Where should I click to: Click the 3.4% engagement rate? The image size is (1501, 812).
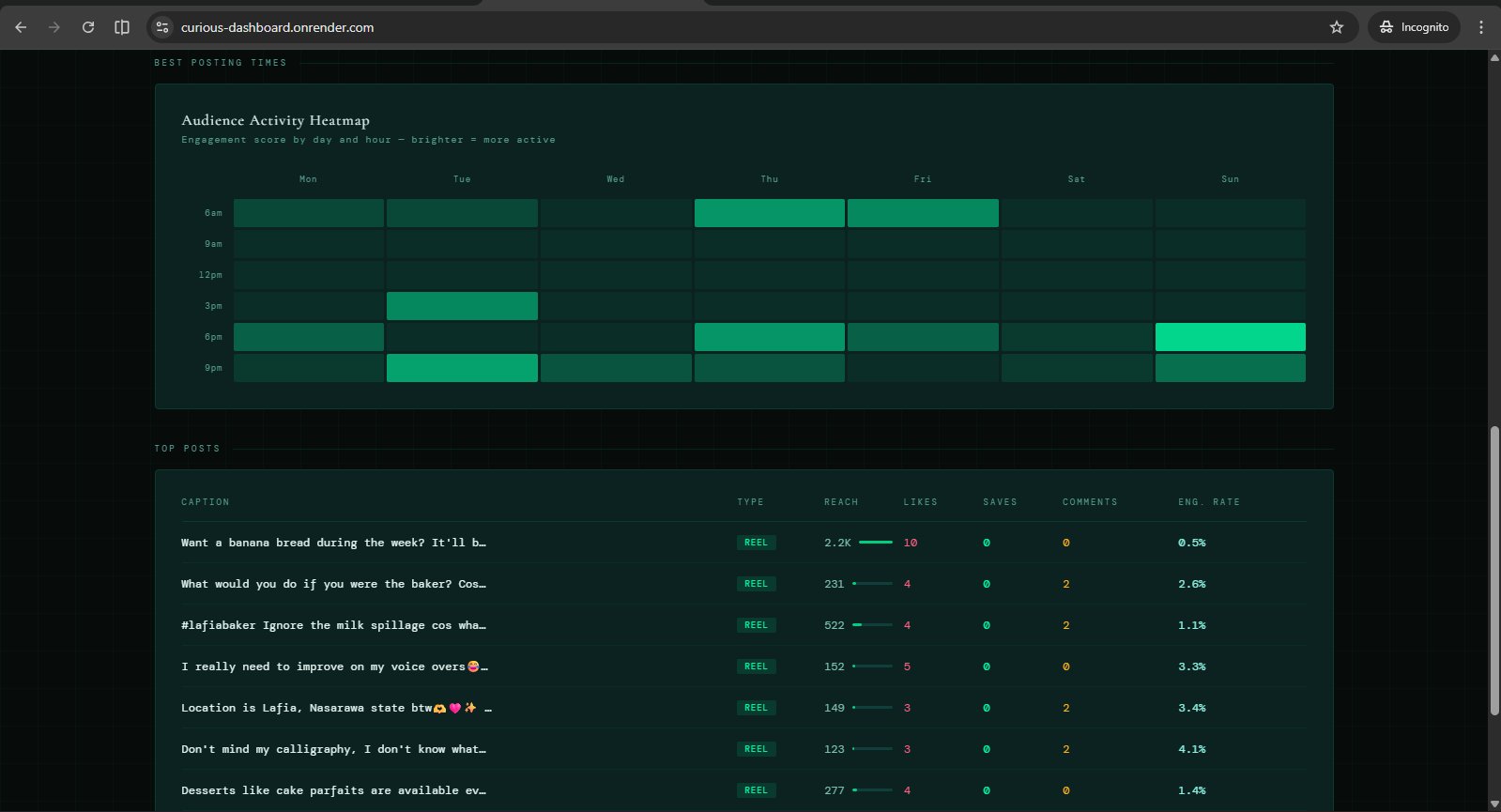tap(1192, 708)
